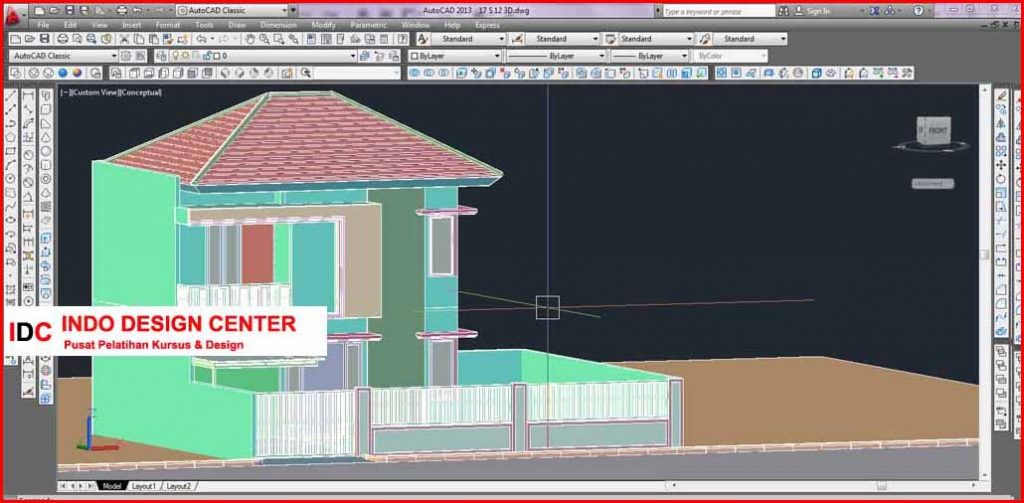Click the Linear dimension tool icon
1024x503 pixels.
pyautogui.click(x=29, y=95)
